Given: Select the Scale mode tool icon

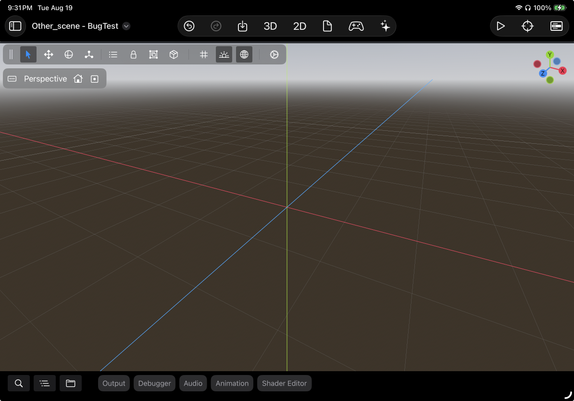Looking at the screenshot, I should pos(89,55).
